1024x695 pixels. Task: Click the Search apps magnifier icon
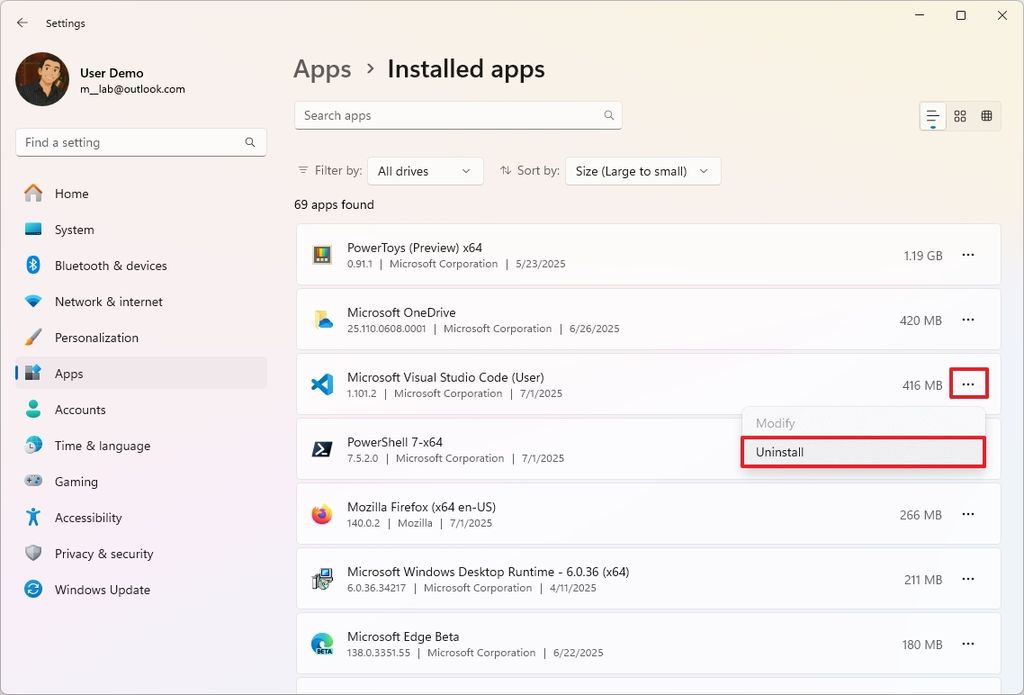pos(609,116)
